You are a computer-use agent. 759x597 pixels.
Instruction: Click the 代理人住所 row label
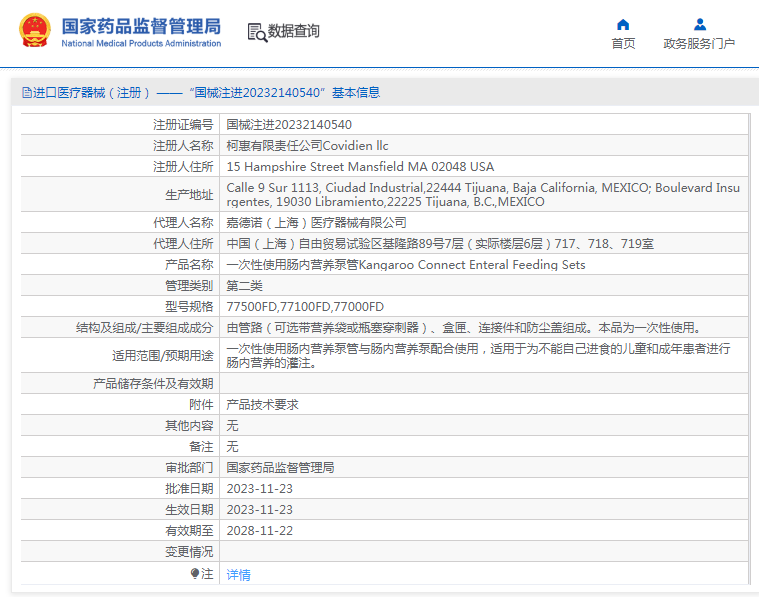[183, 244]
